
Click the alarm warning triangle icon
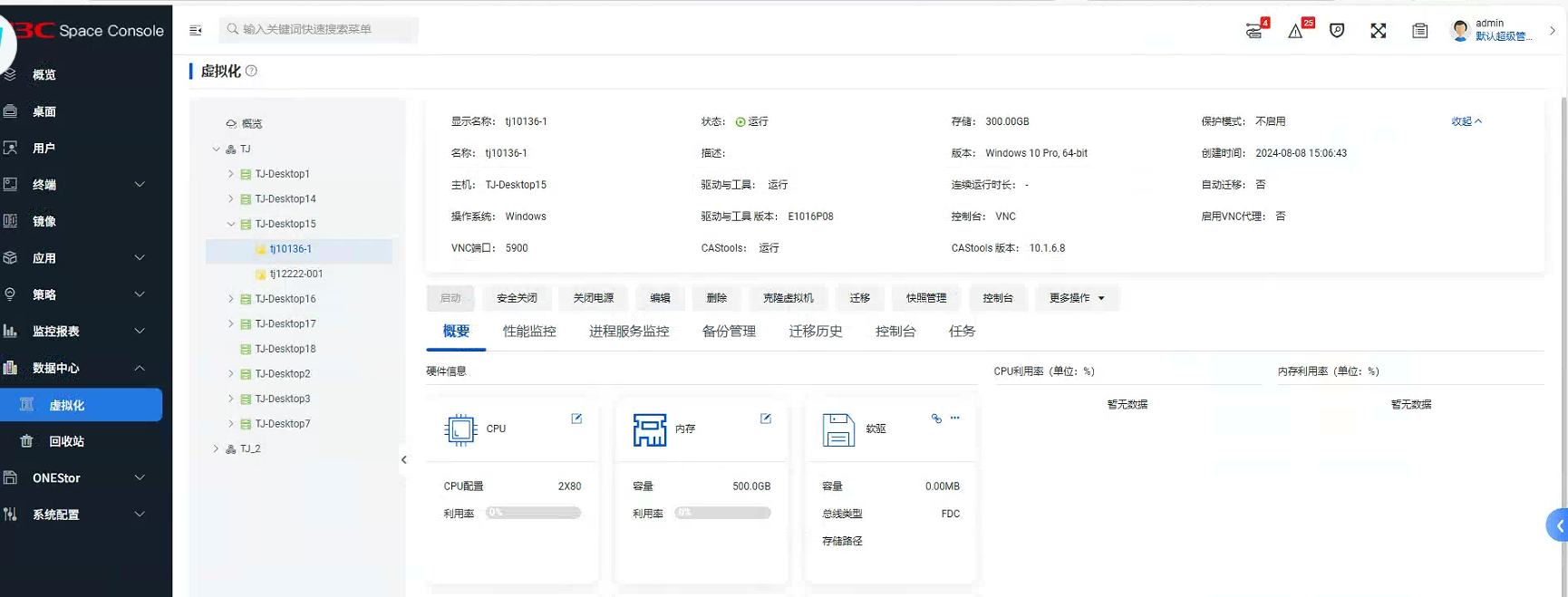[x=1295, y=31]
